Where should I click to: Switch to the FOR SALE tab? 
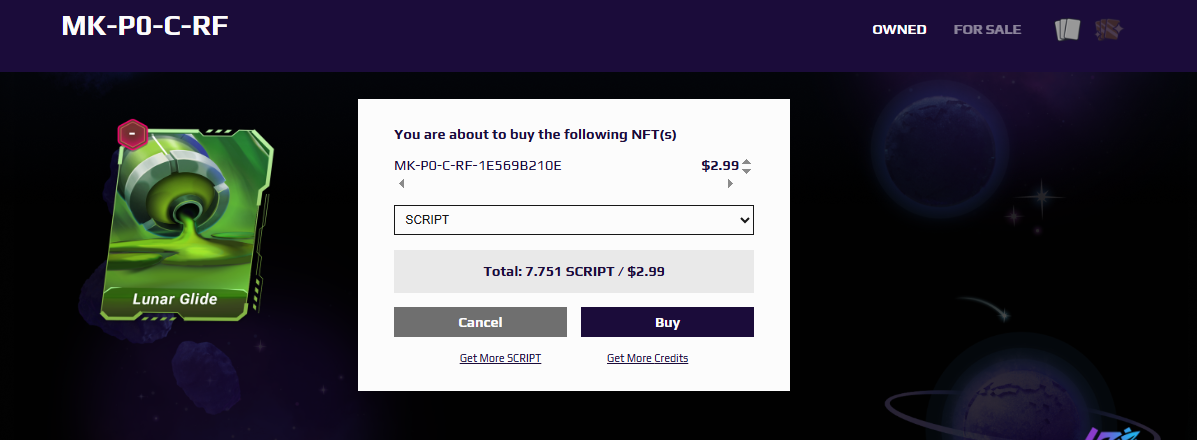pos(987,30)
